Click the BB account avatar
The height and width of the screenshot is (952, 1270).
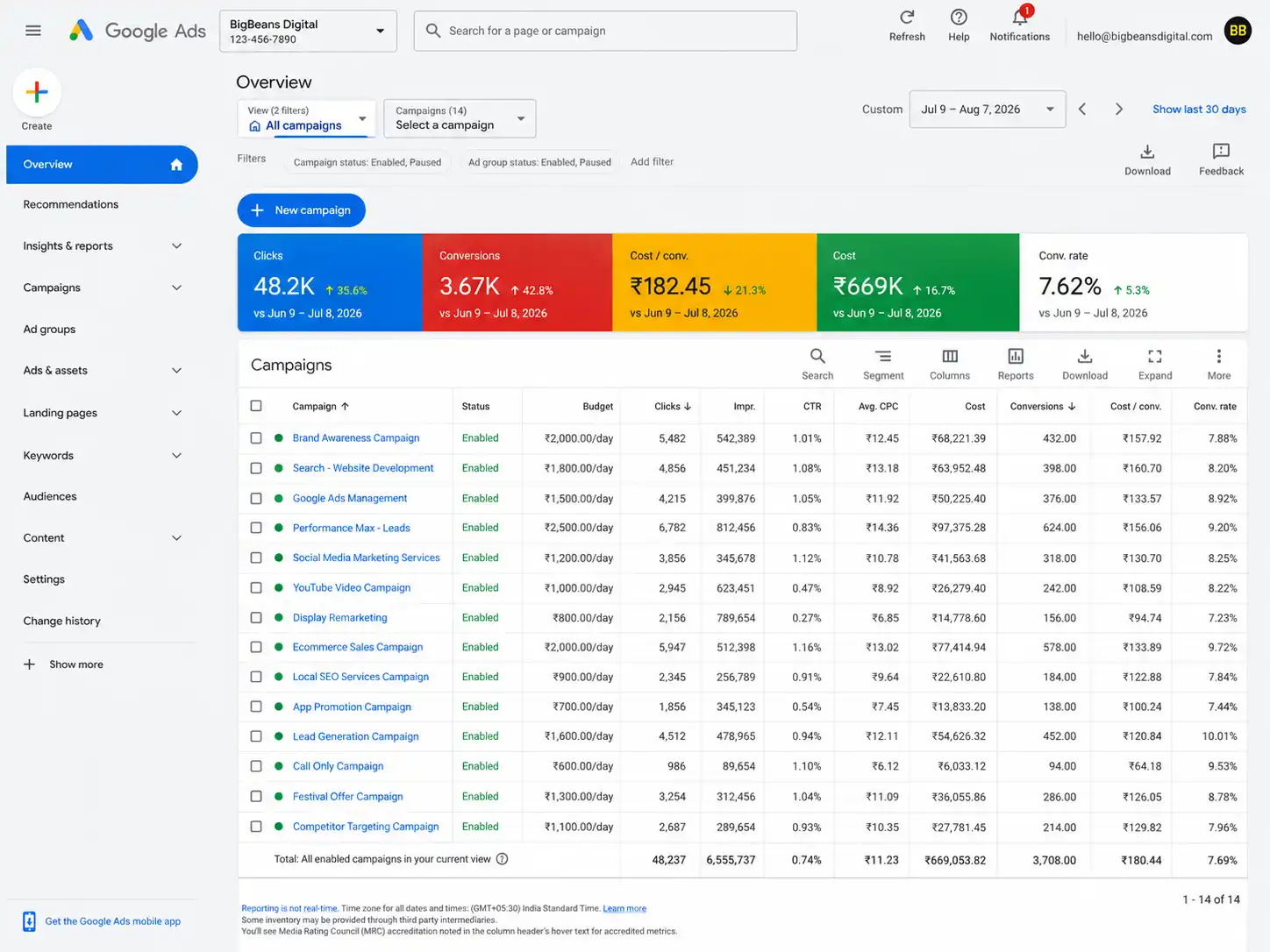[x=1238, y=31]
